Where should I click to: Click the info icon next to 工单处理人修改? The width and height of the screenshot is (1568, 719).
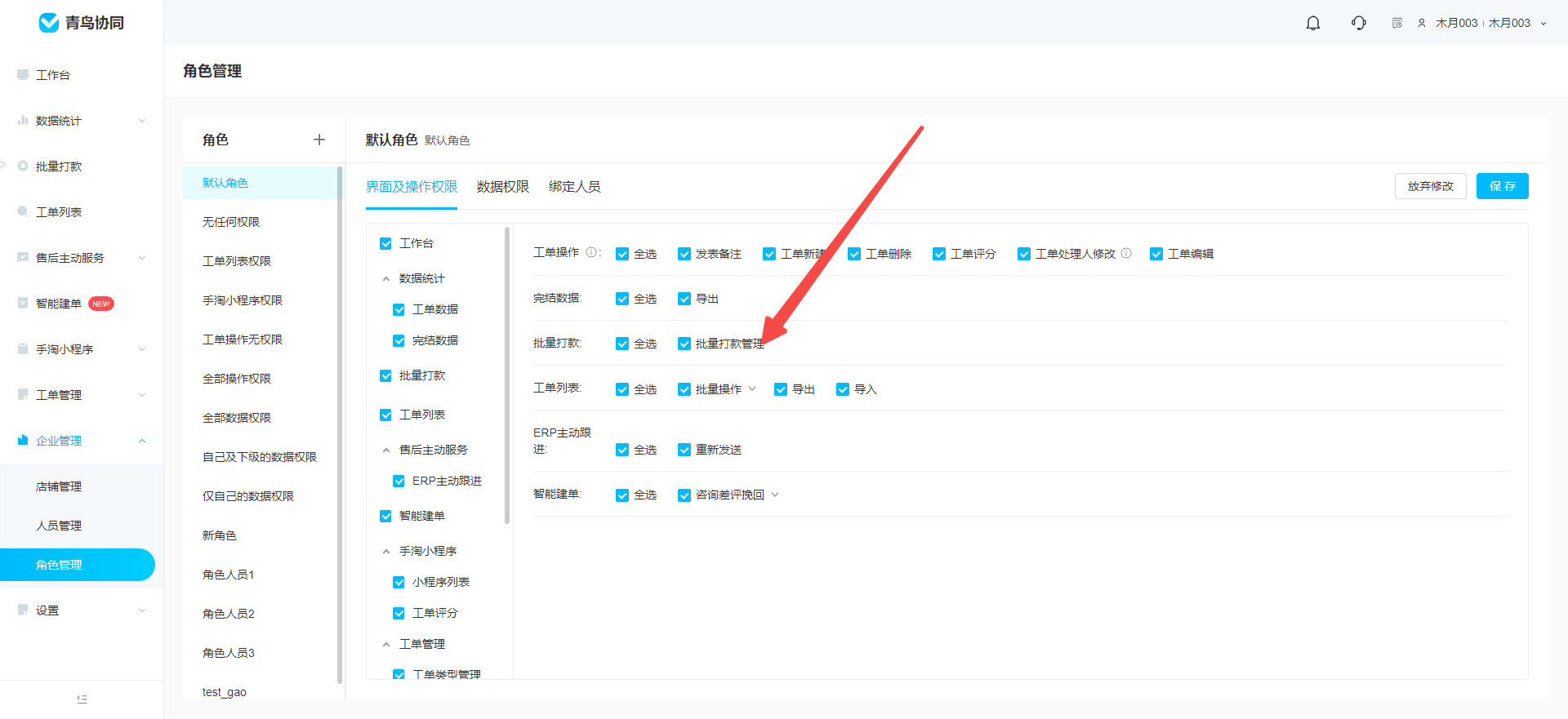pyautogui.click(x=1126, y=253)
